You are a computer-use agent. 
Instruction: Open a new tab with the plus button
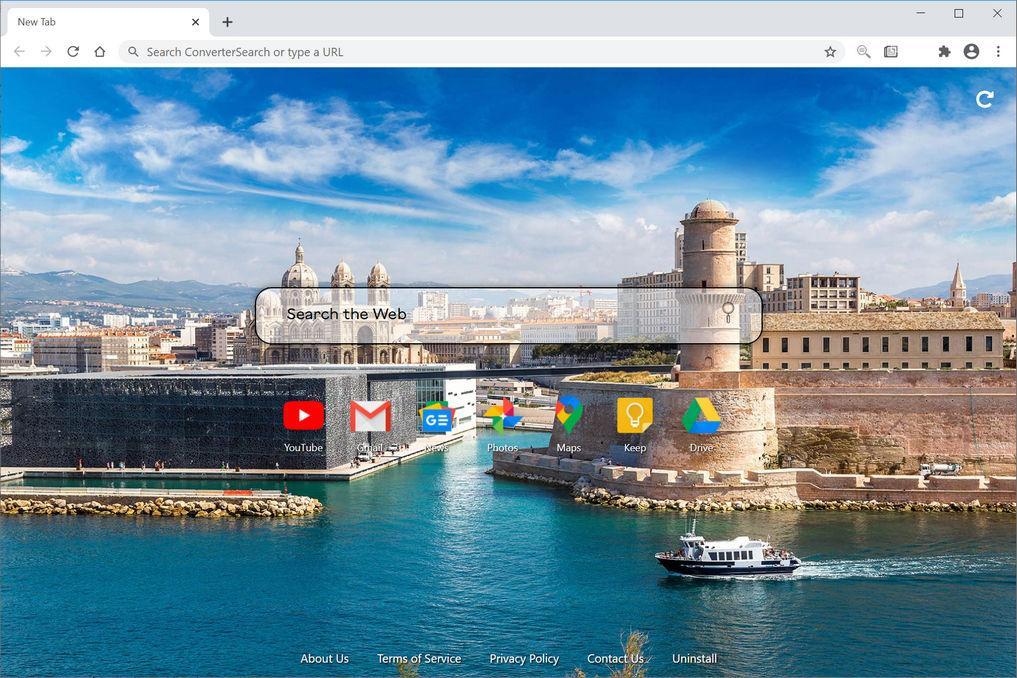[227, 22]
